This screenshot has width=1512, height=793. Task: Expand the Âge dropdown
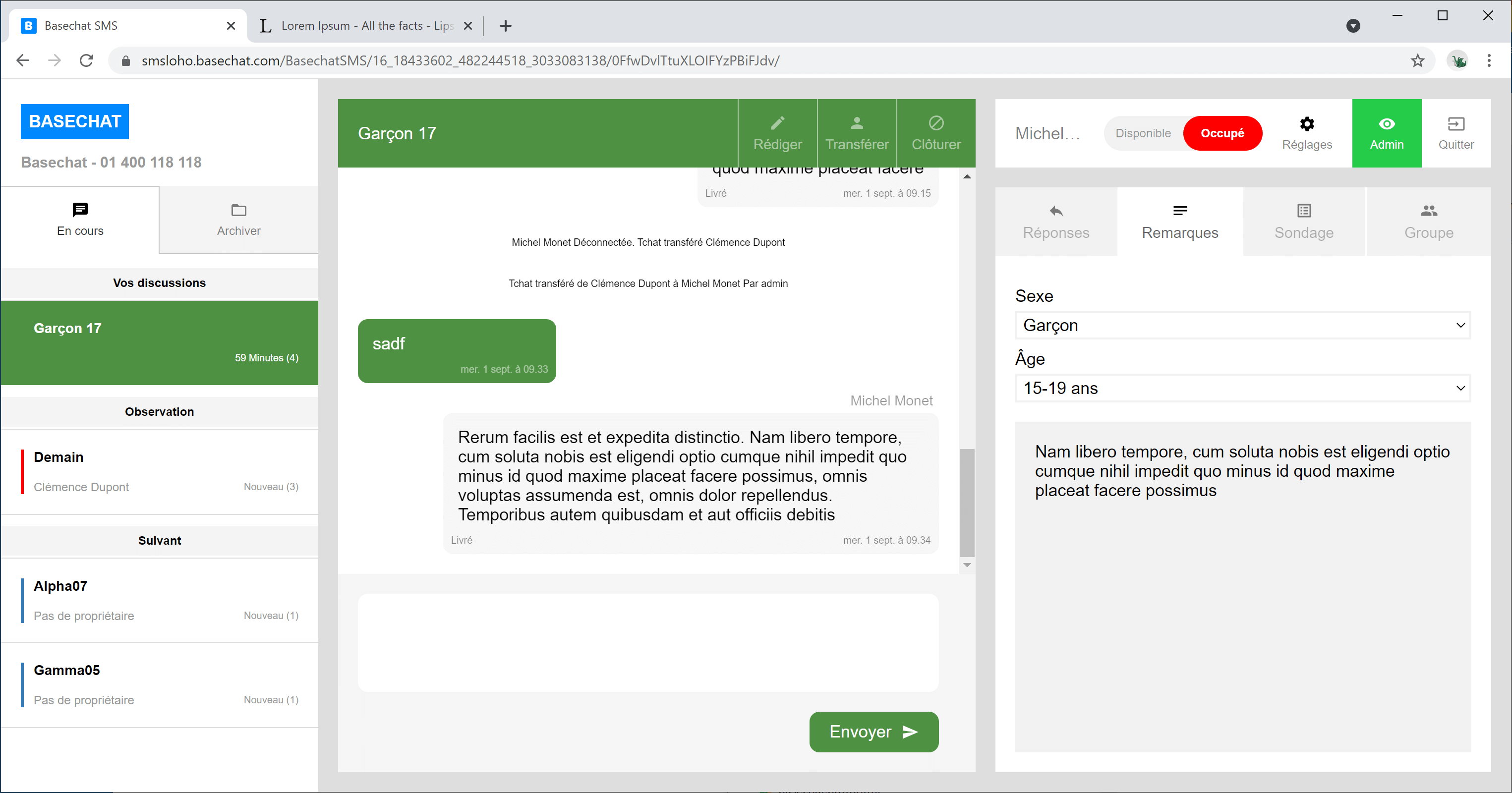tap(1242, 388)
